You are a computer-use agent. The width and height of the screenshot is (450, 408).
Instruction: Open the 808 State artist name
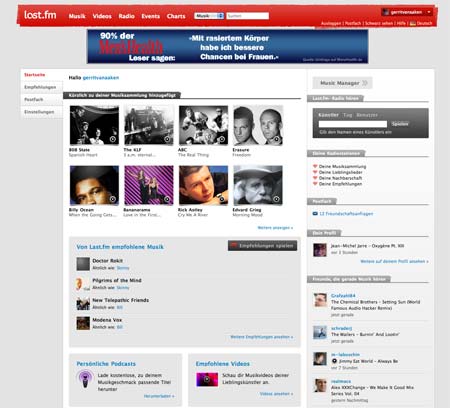pos(79,150)
